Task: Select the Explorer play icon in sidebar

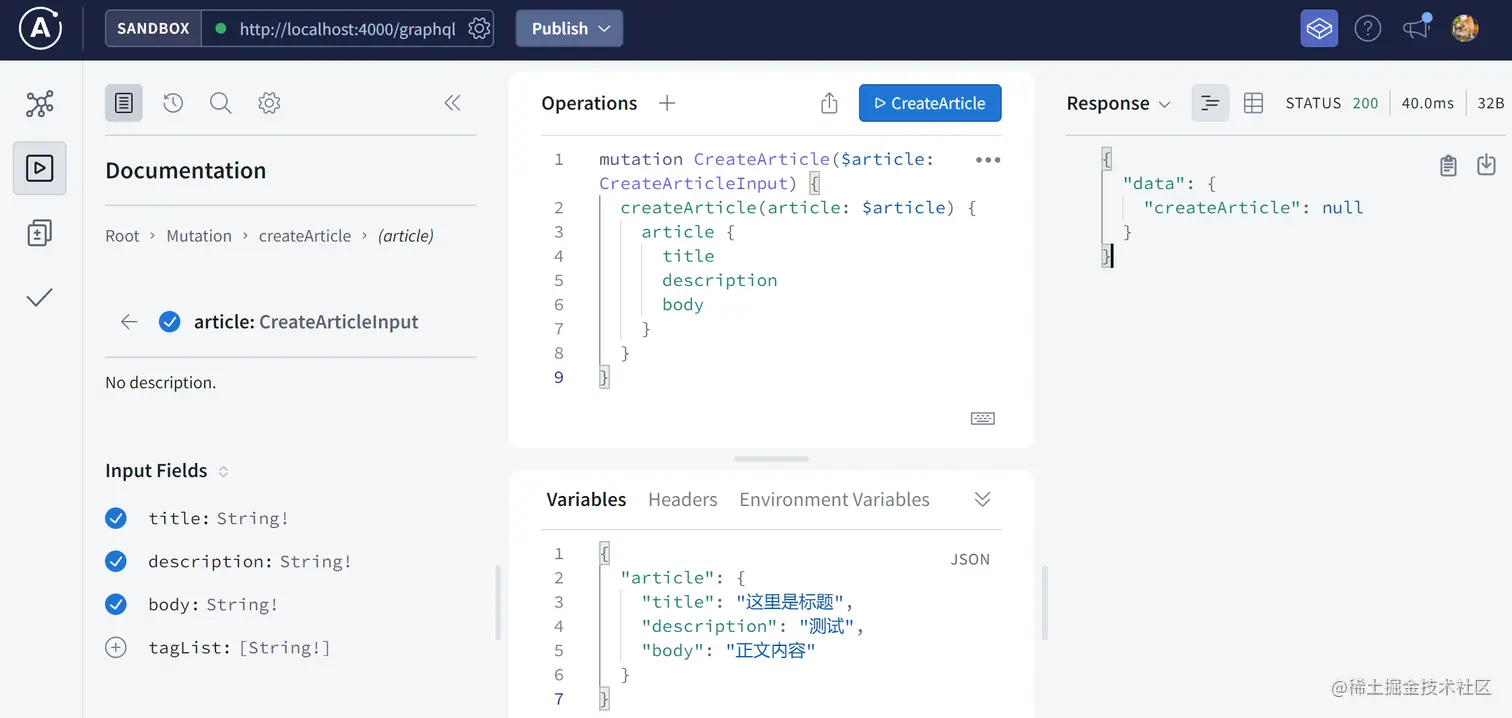Action: tap(40, 168)
